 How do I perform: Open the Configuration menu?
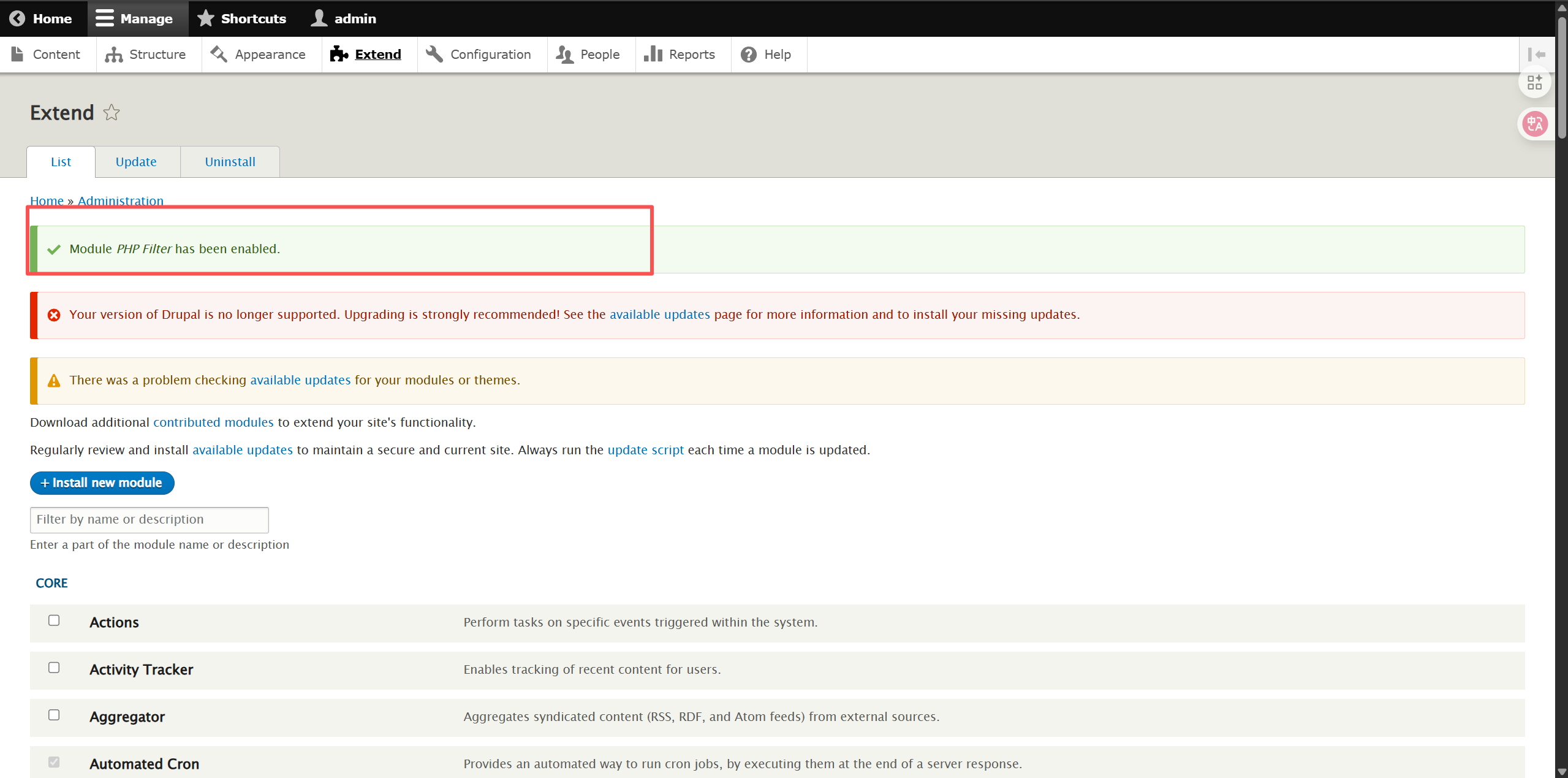click(x=479, y=55)
